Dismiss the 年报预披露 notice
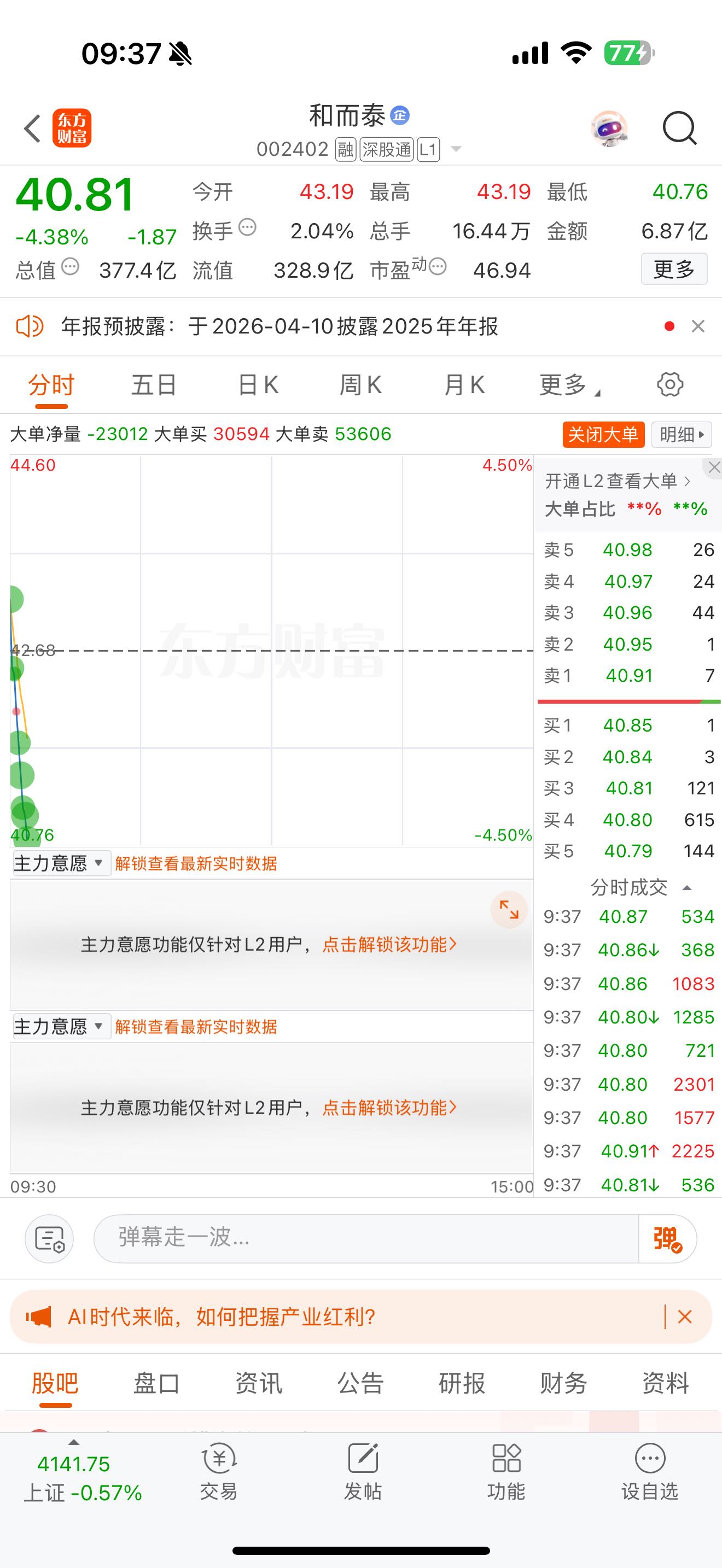 click(698, 327)
